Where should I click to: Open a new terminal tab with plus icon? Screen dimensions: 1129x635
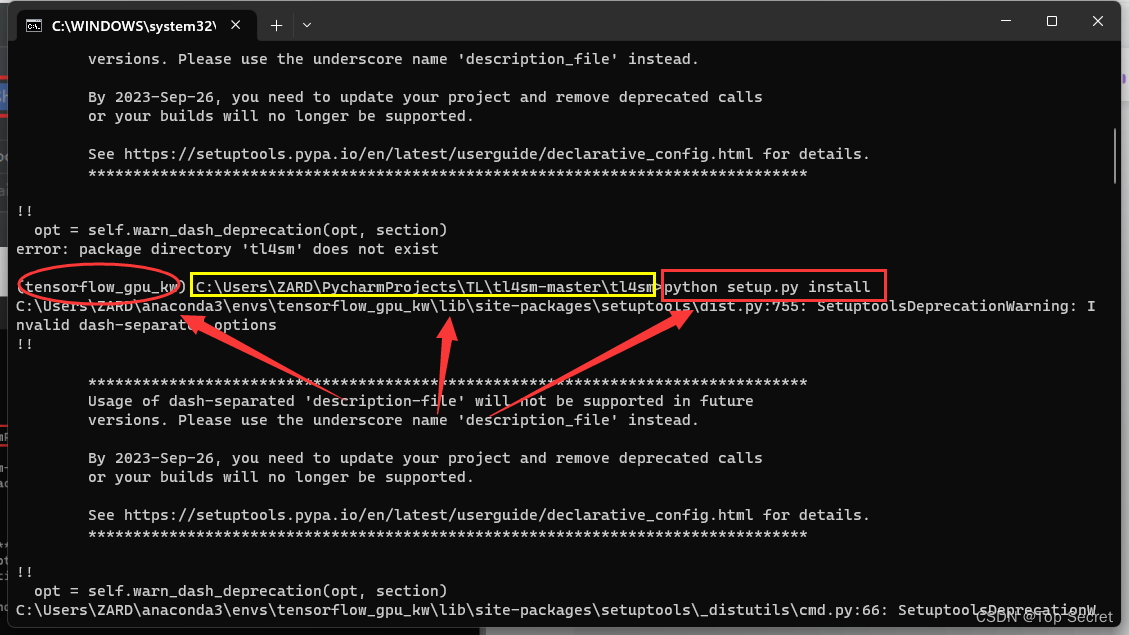click(276, 25)
